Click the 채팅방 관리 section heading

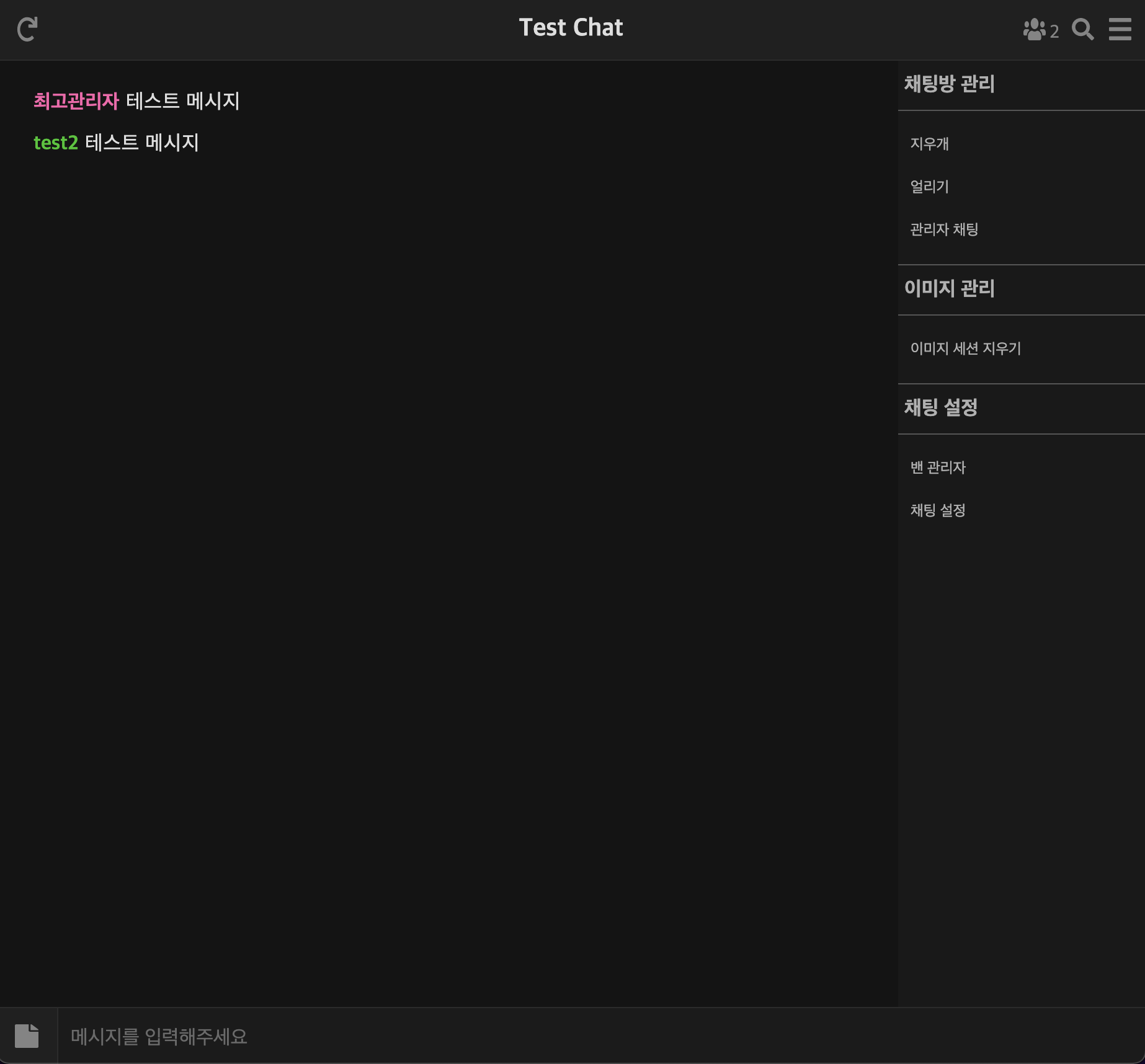click(949, 84)
